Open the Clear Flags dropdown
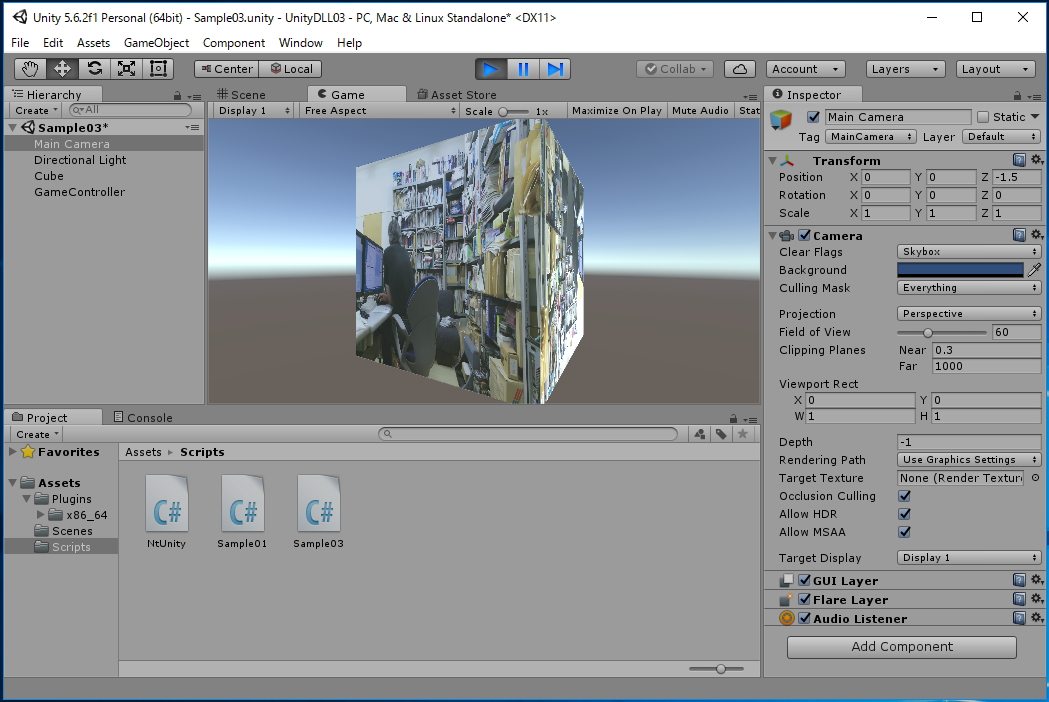1049x702 pixels. coord(968,252)
